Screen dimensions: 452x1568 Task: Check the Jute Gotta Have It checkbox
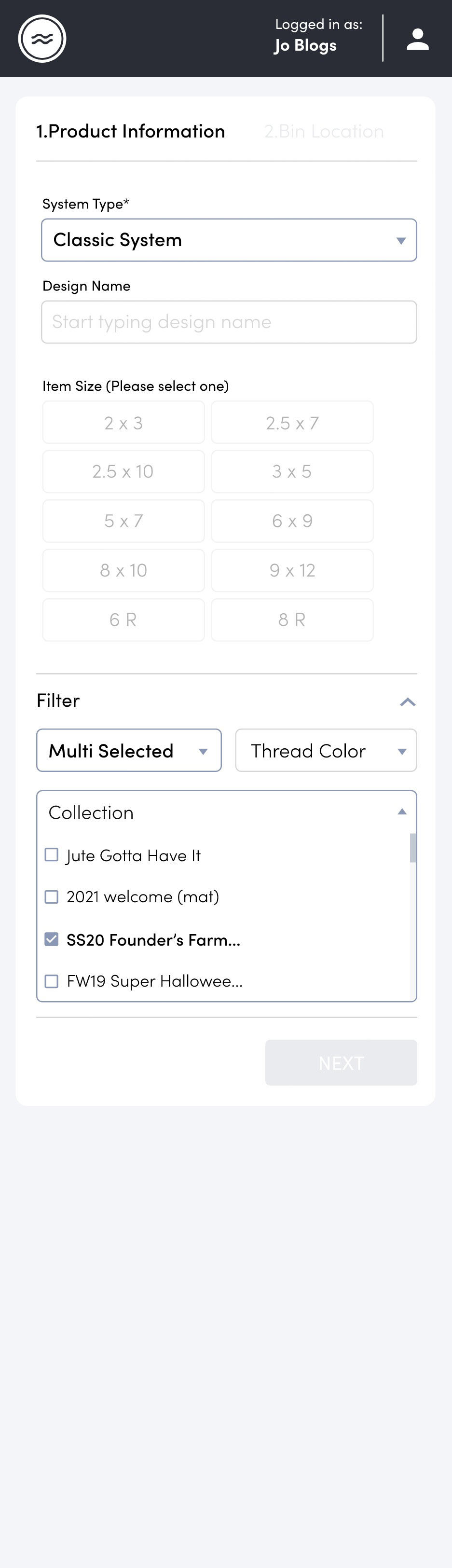[x=52, y=854]
